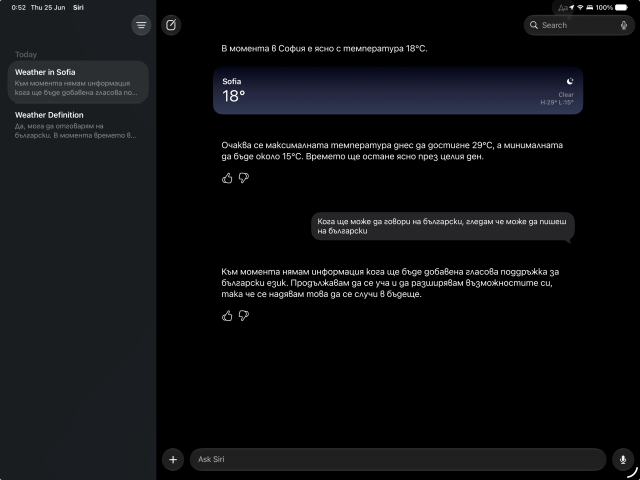Tap the microphone in the search field

(623, 25)
